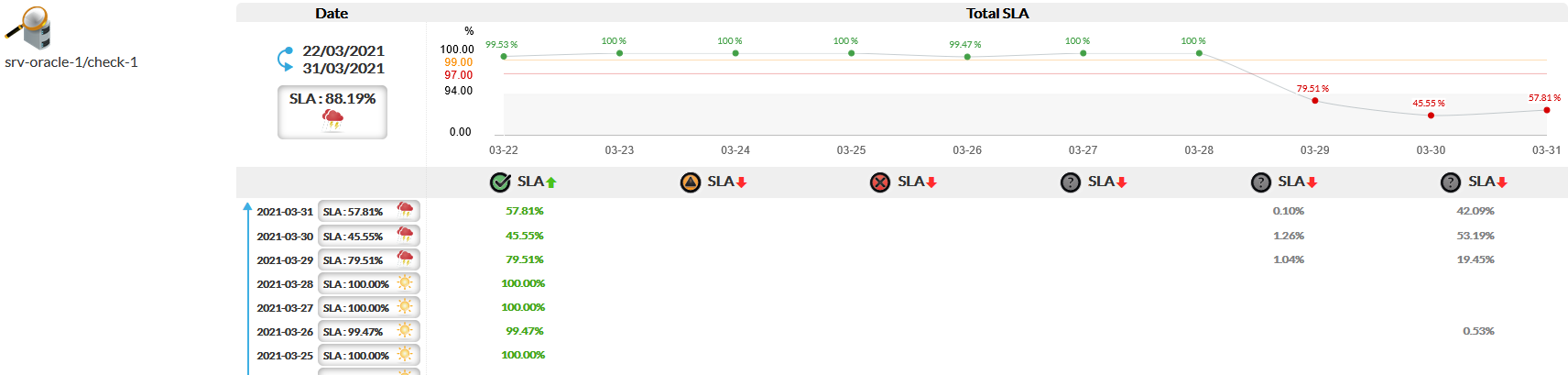
Task: Click the server magnifier icon for srv-oracle-1
Action: 27,28
